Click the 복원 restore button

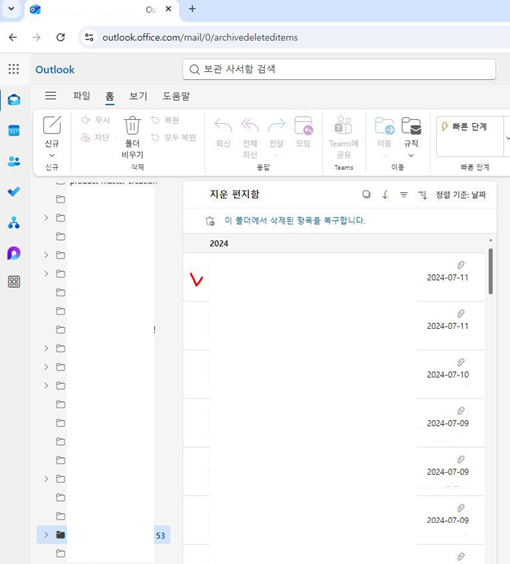tap(165, 120)
